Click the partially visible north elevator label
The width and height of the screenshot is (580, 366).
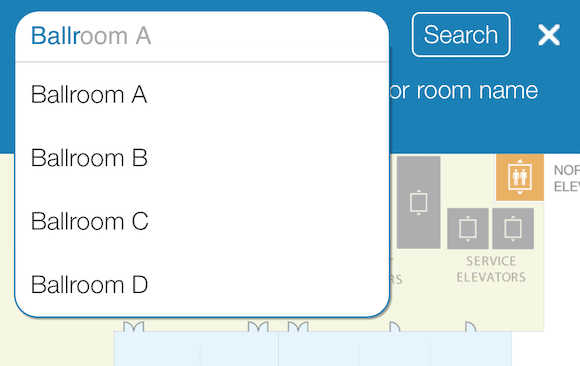pyautogui.click(x=567, y=178)
